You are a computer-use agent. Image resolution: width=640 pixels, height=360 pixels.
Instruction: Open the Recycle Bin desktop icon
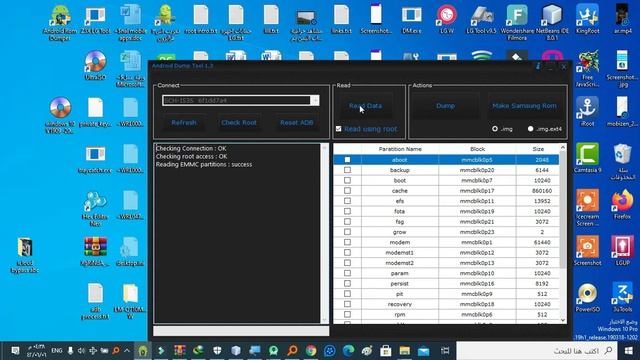pos(622,162)
